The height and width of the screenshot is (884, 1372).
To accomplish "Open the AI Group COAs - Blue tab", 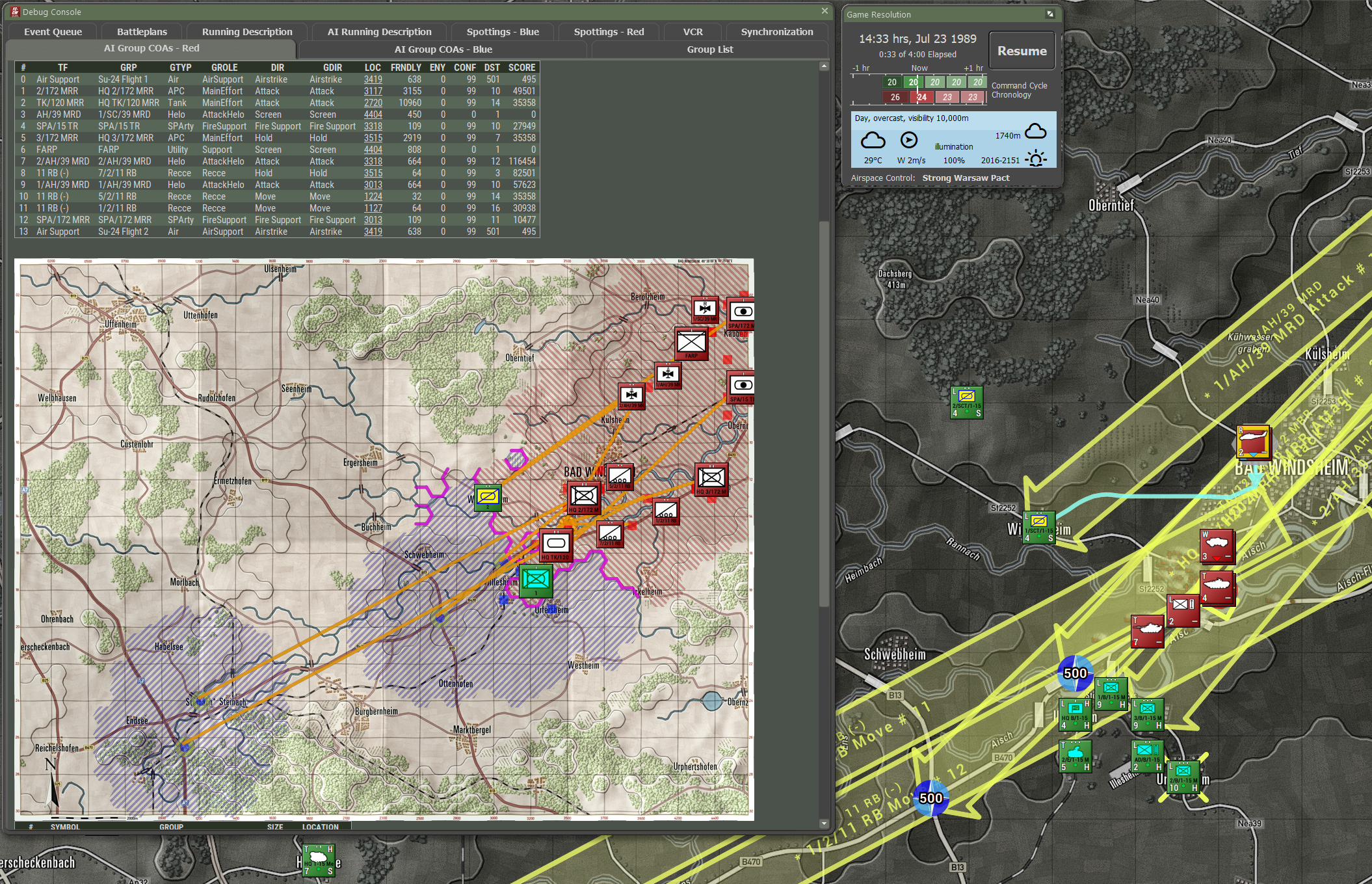I will pyautogui.click(x=443, y=49).
